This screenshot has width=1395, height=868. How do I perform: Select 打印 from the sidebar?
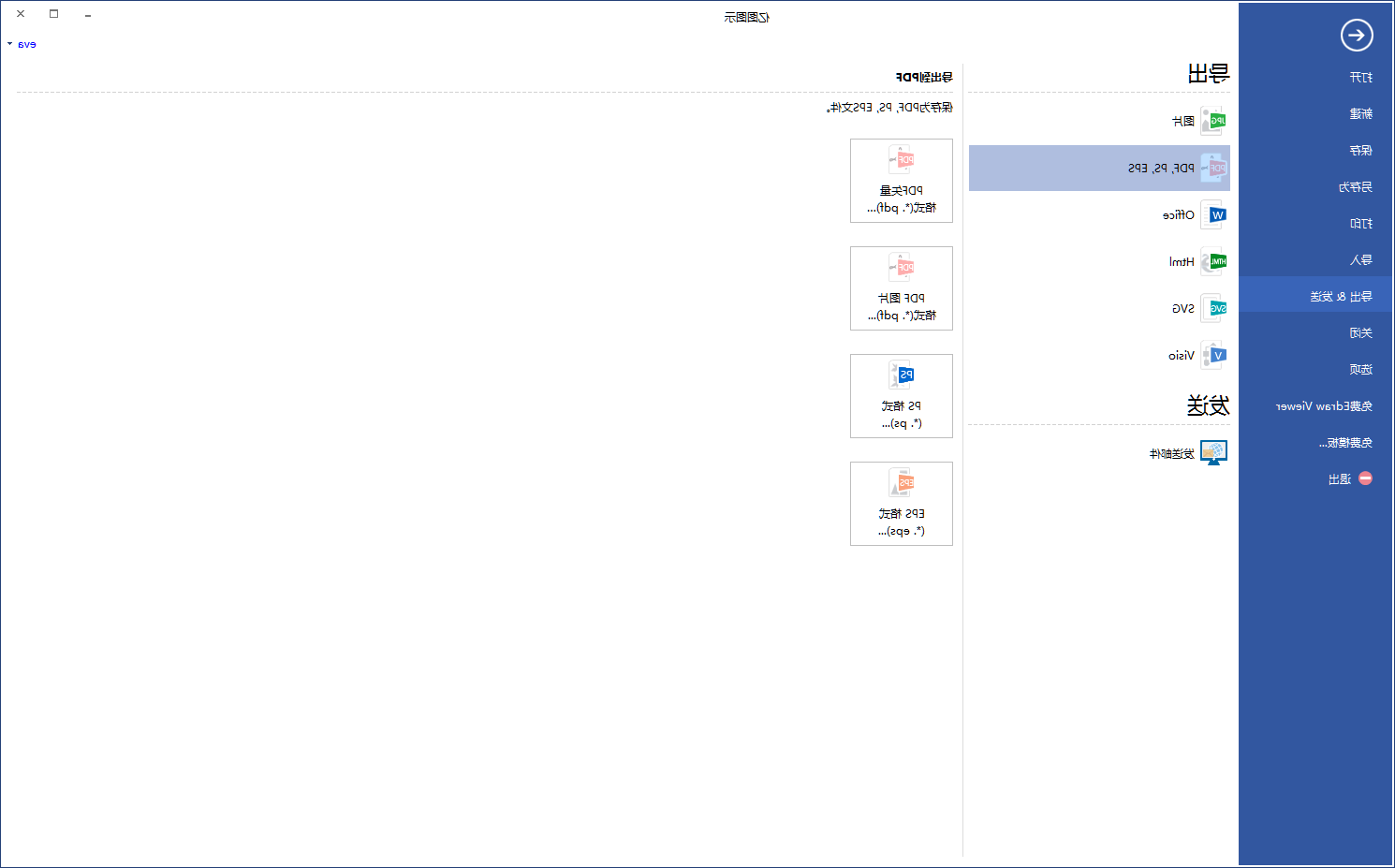1361,223
